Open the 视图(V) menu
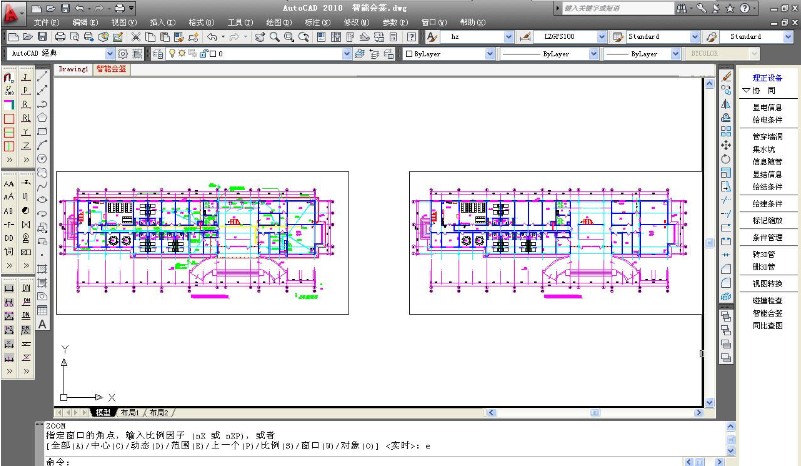The image size is (801, 466). click(124, 22)
